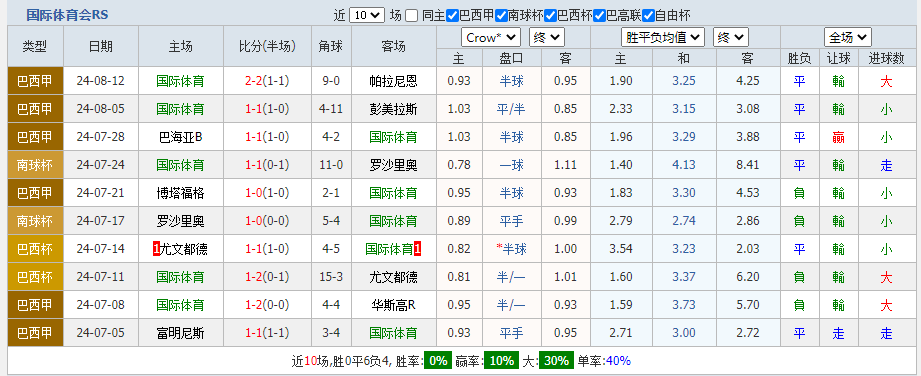Uncheck the 自由杯 filter checkbox
This screenshot has height=376, width=921.
648,16
